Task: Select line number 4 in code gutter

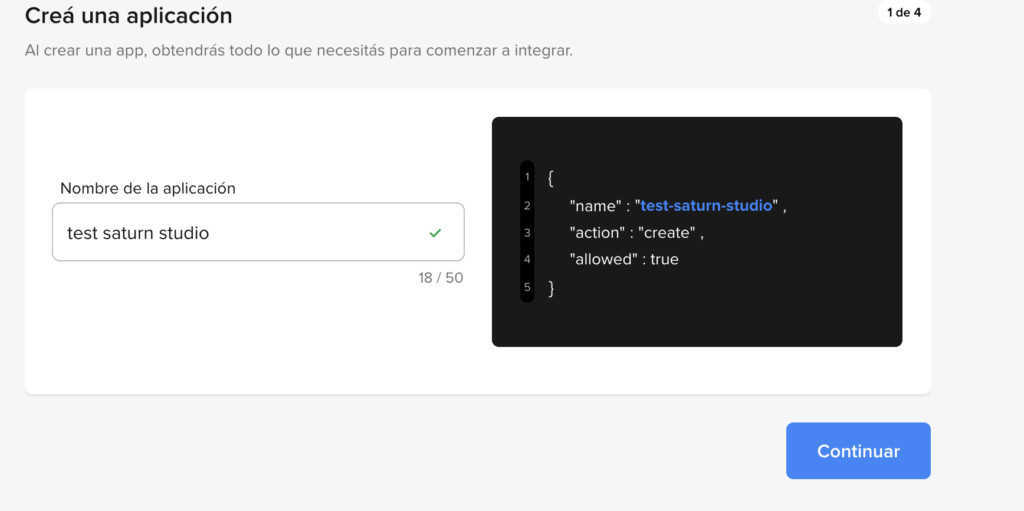Action: click(527, 260)
